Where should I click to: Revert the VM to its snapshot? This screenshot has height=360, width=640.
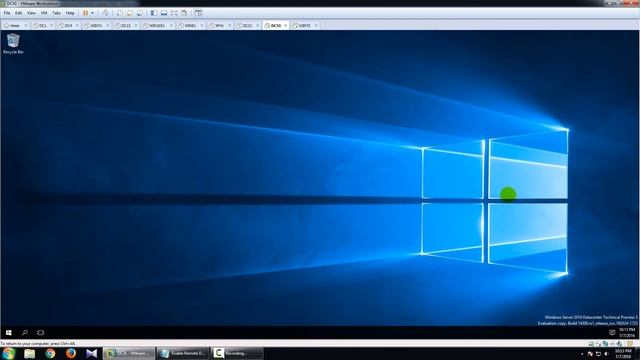click(130, 13)
